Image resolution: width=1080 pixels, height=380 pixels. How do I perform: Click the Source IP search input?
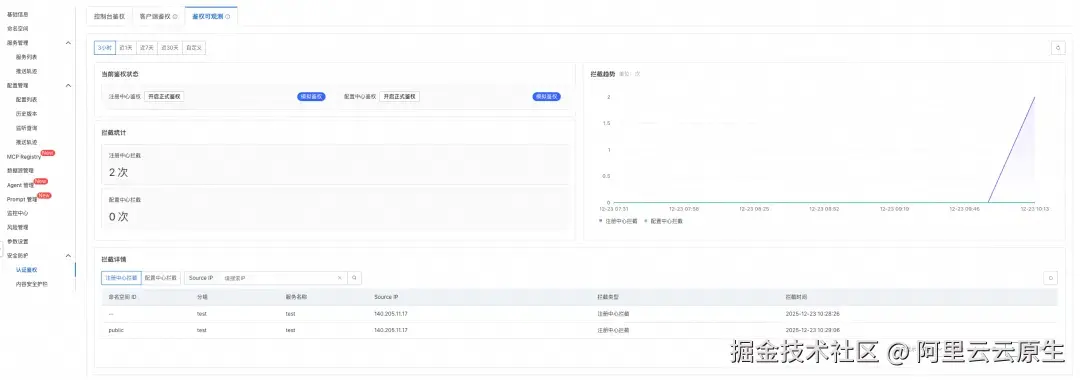tap(278, 278)
